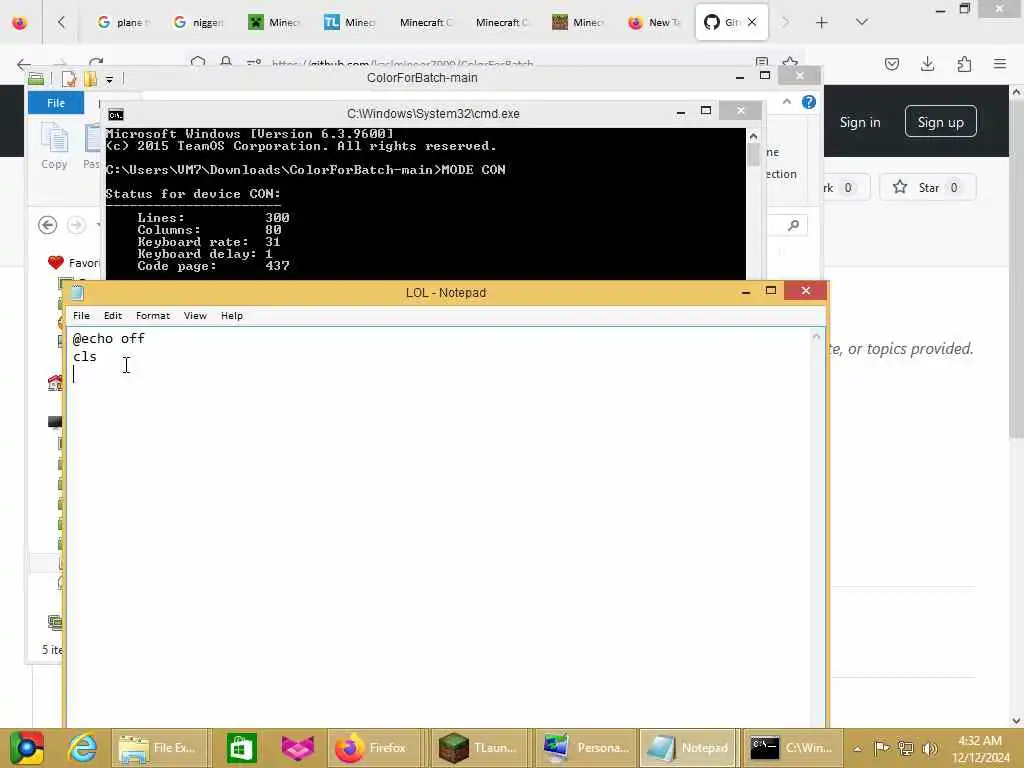Screen dimensions: 1024x768
Task: Switch to the New Tab tab
Action: [x=654, y=23]
